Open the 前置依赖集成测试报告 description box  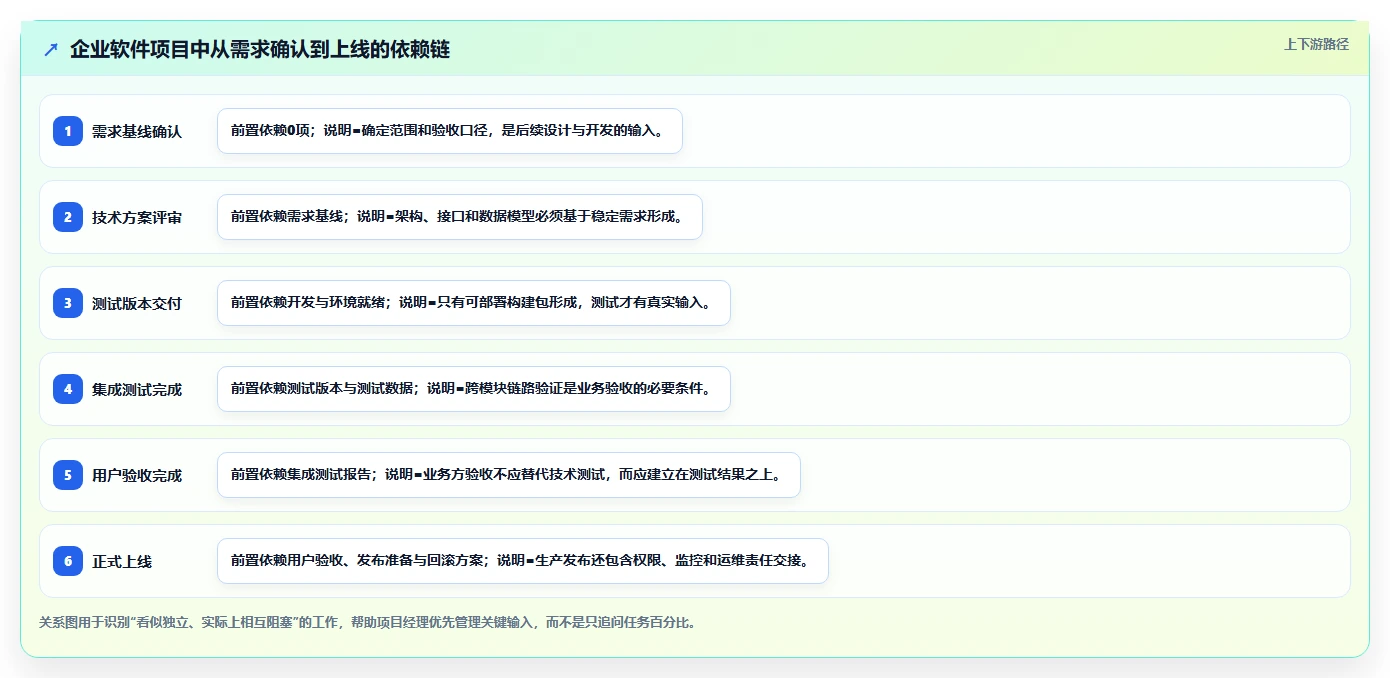tap(509, 475)
